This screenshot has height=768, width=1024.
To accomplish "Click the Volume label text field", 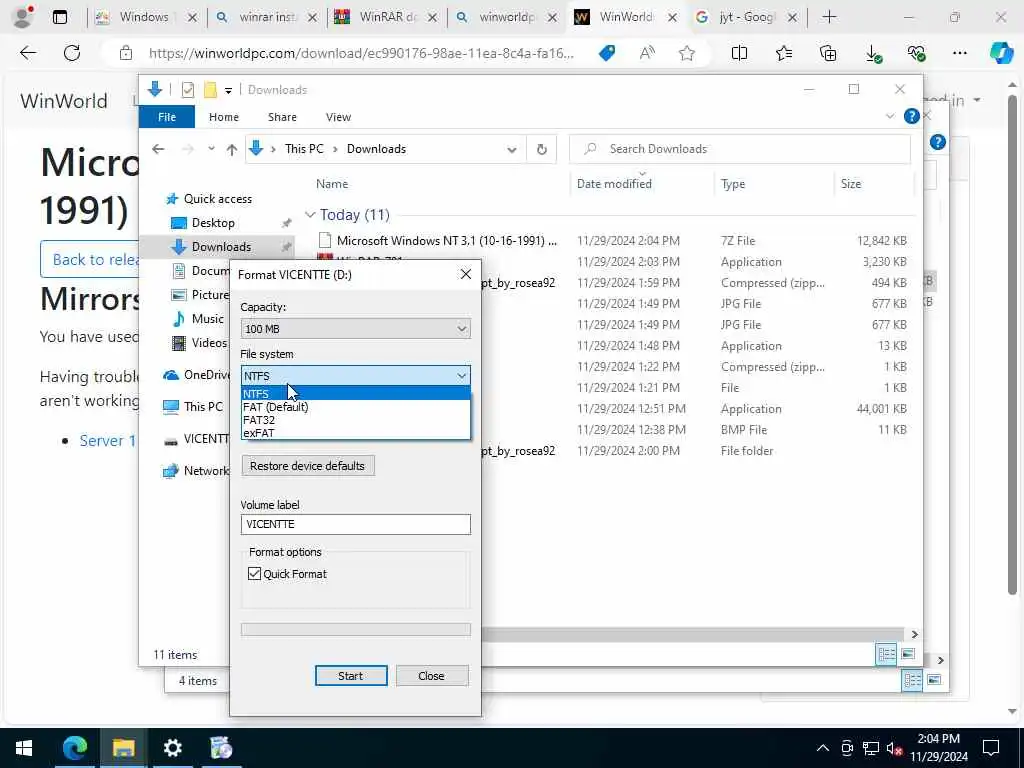I will pyautogui.click(x=355, y=524).
